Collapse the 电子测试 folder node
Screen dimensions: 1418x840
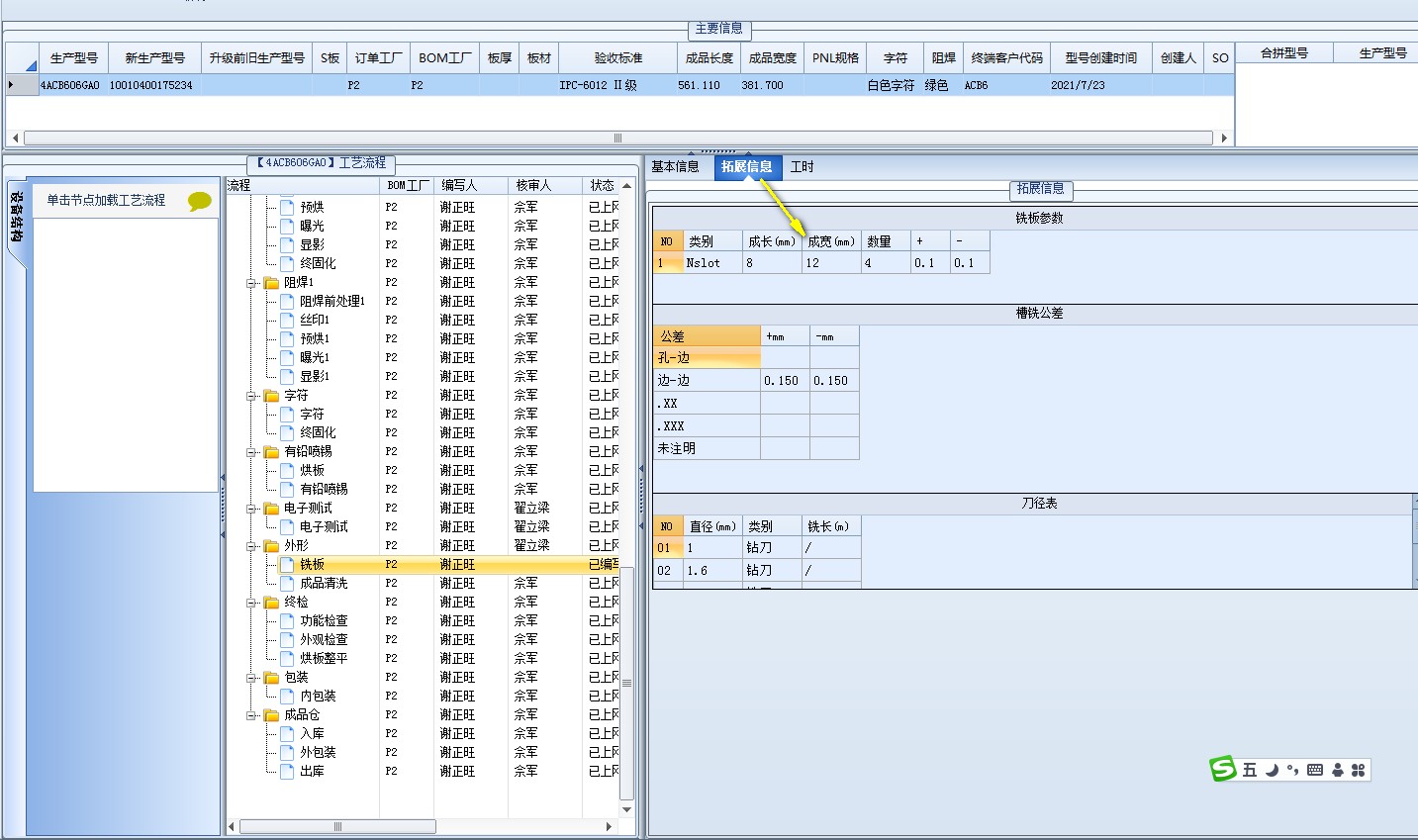[251, 509]
